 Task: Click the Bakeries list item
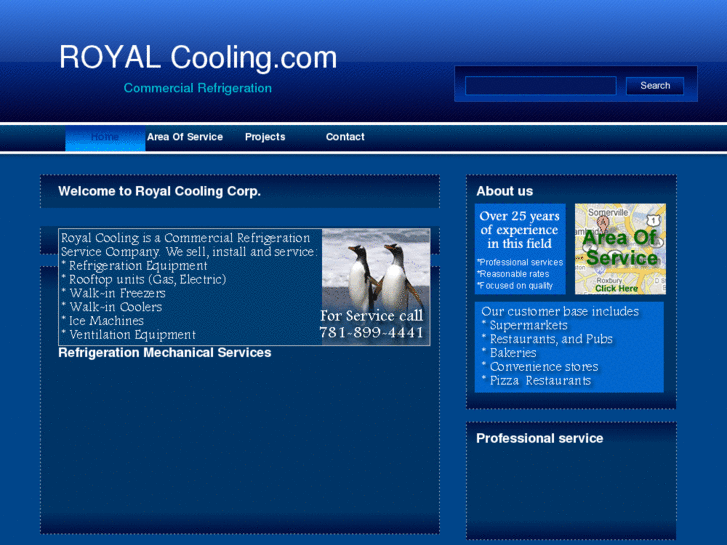coord(509,353)
